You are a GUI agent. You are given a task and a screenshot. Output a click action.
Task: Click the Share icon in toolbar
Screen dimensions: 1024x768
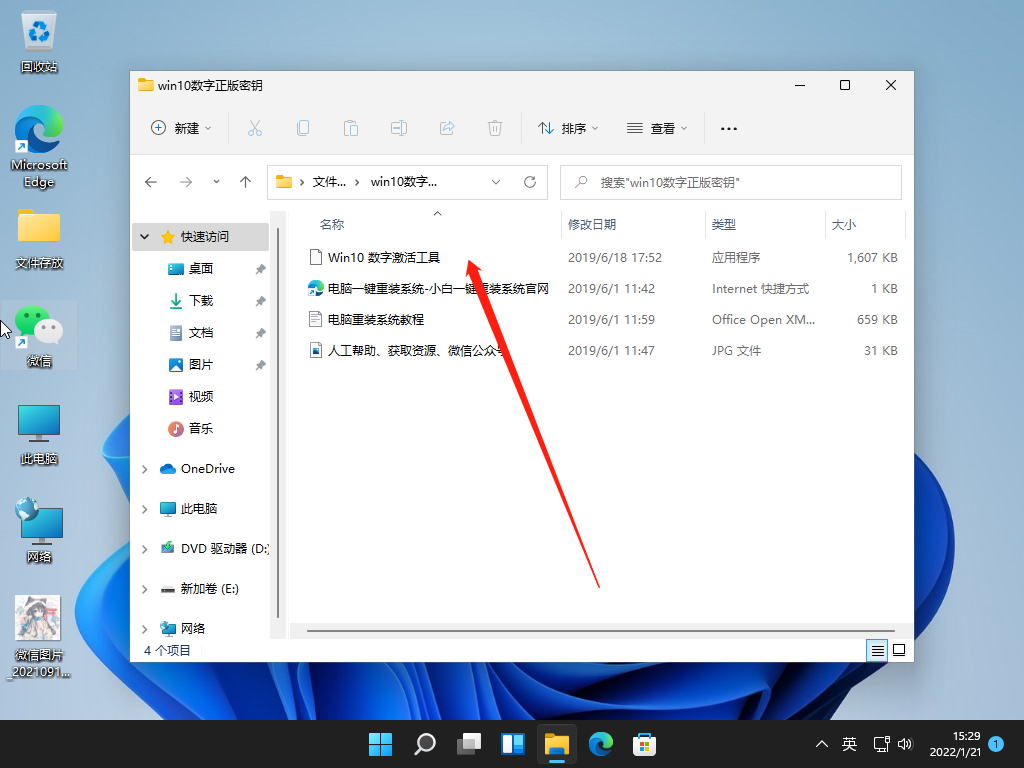[447, 128]
